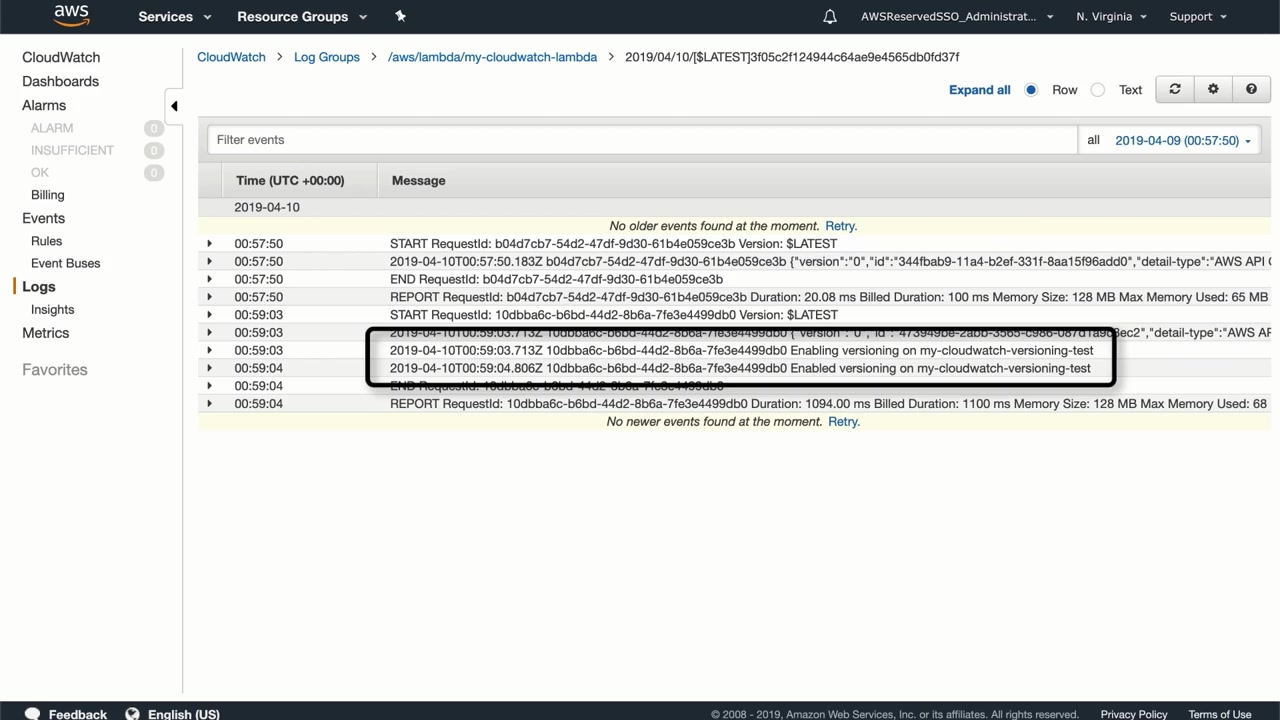Open CloudWatch in the side navigation
The width and height of the screenshot is (1280, 720).
(x=61, y=57)
